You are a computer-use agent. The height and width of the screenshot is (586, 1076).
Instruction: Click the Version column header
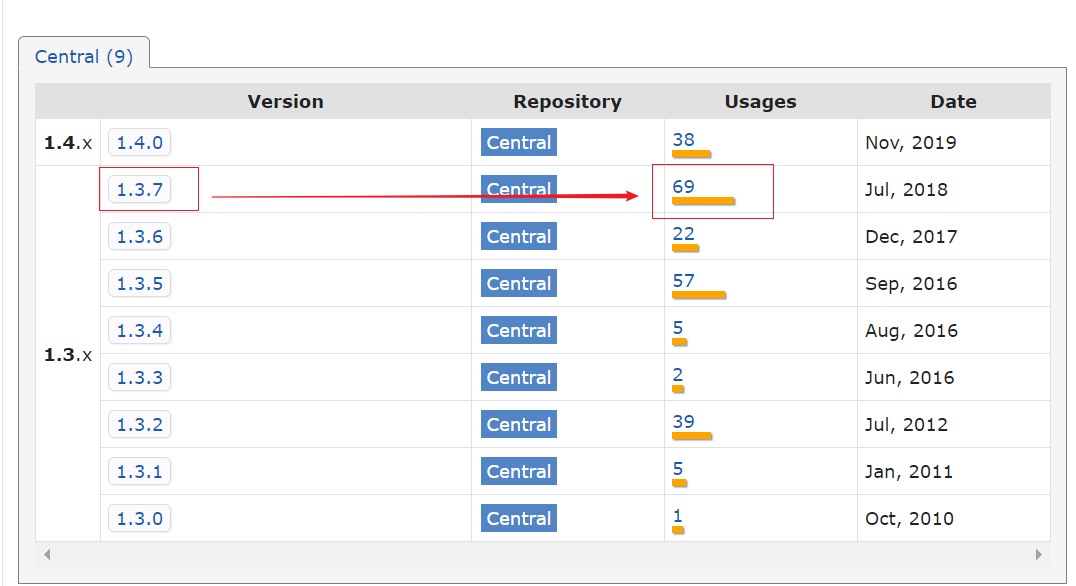(x=285, y=102)
